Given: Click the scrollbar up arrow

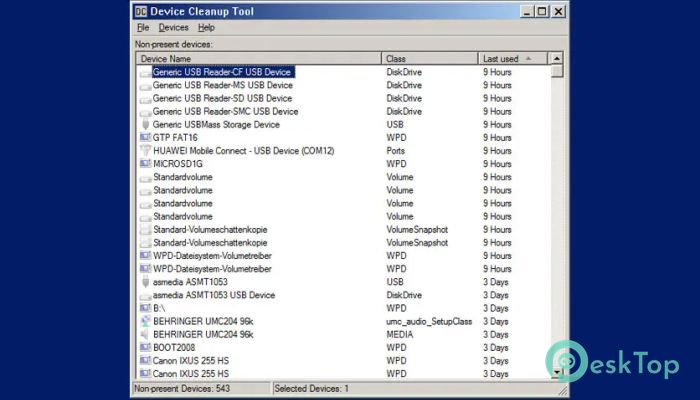Looking at the screenshot, I should tap(557, 58).
